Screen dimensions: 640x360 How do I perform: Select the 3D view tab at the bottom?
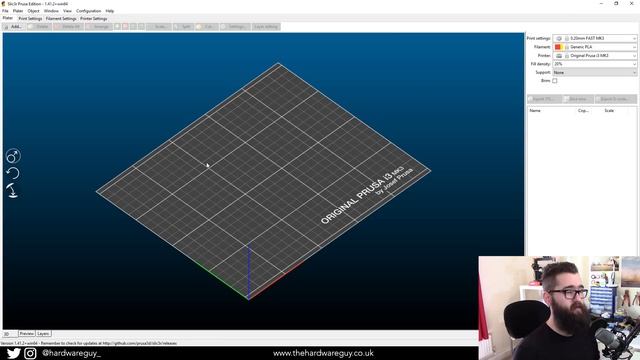10,334
